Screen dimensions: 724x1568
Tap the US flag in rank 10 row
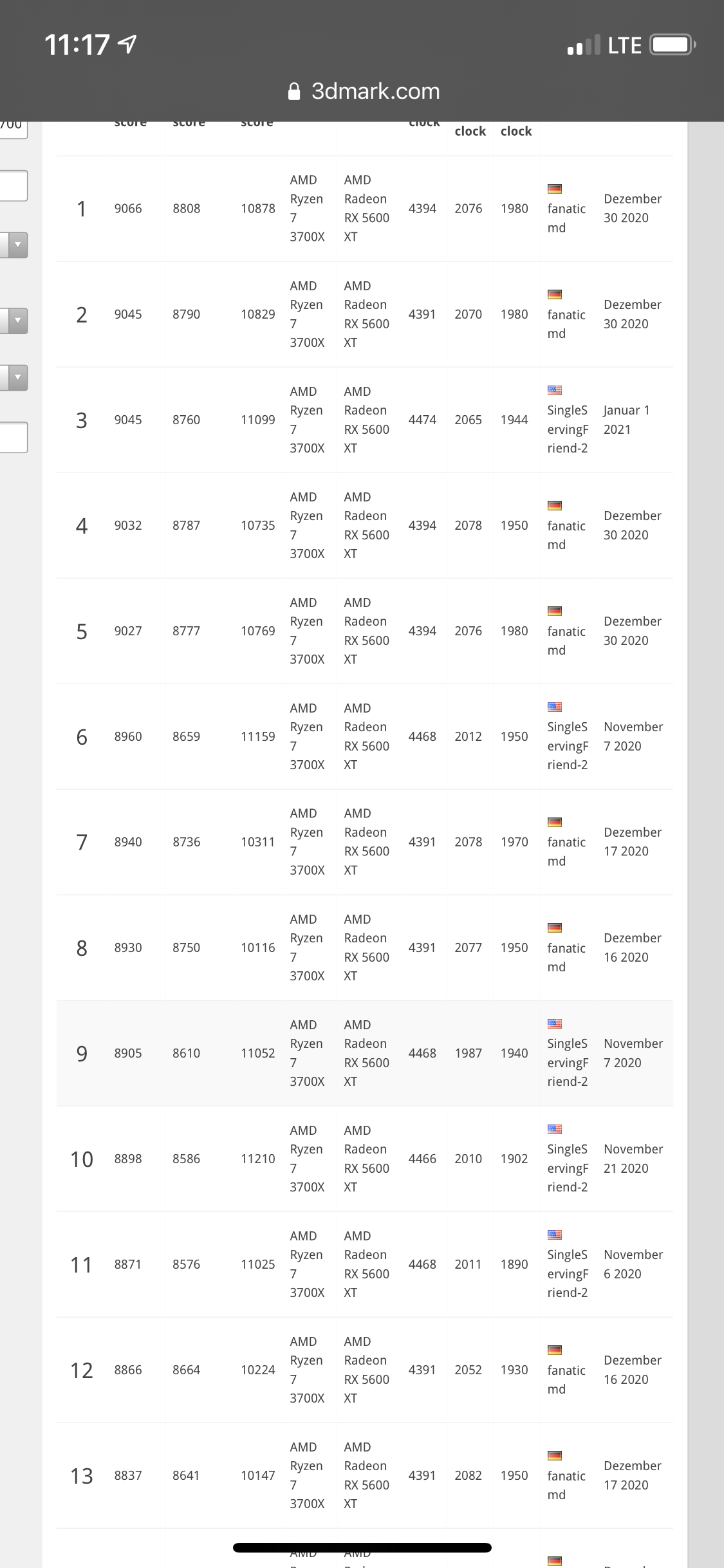[555, 1129]
